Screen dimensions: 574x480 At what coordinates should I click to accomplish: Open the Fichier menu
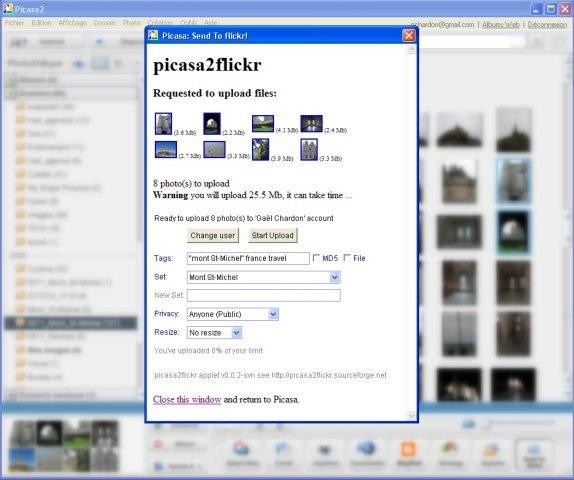click(14, 23)
